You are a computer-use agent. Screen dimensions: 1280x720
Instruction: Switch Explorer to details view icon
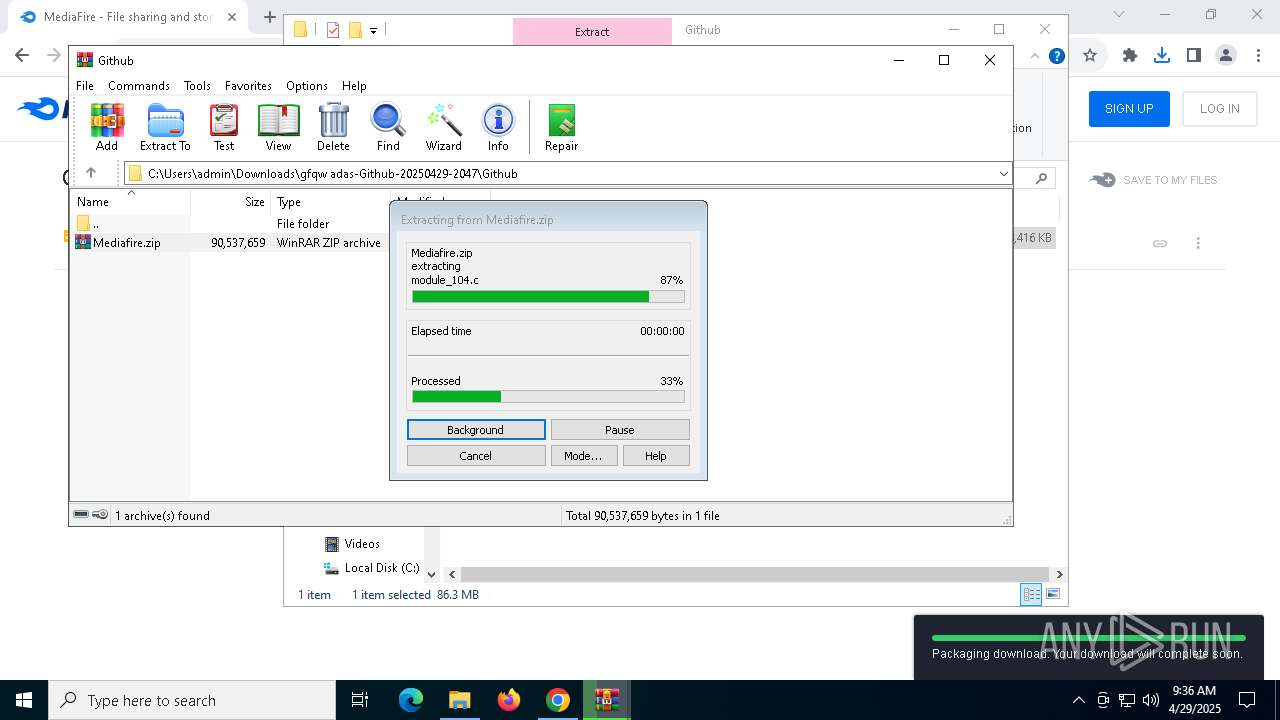pos(1031,594)
